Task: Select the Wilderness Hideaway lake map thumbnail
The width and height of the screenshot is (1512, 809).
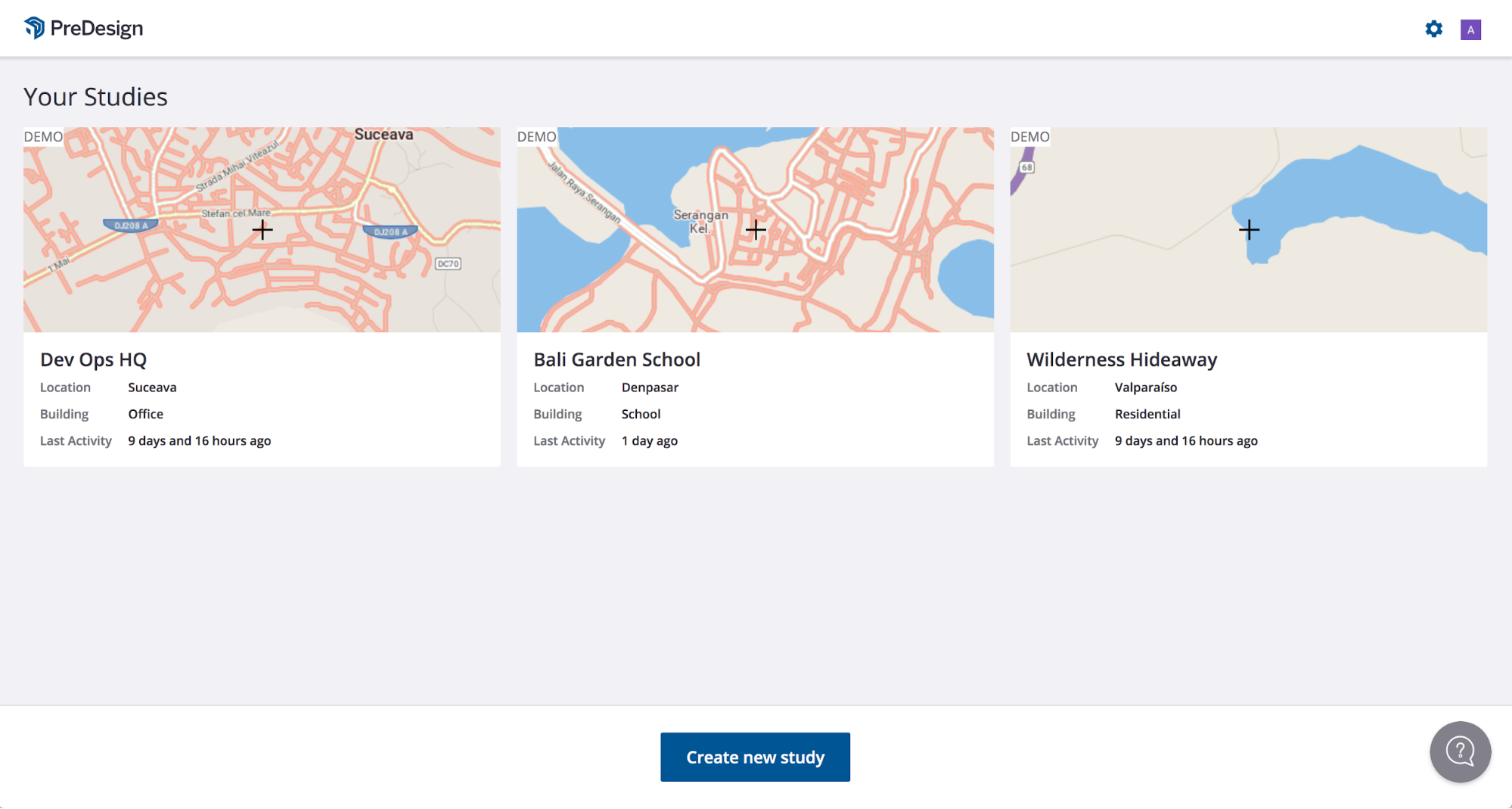Action: tap(1249, 229)
